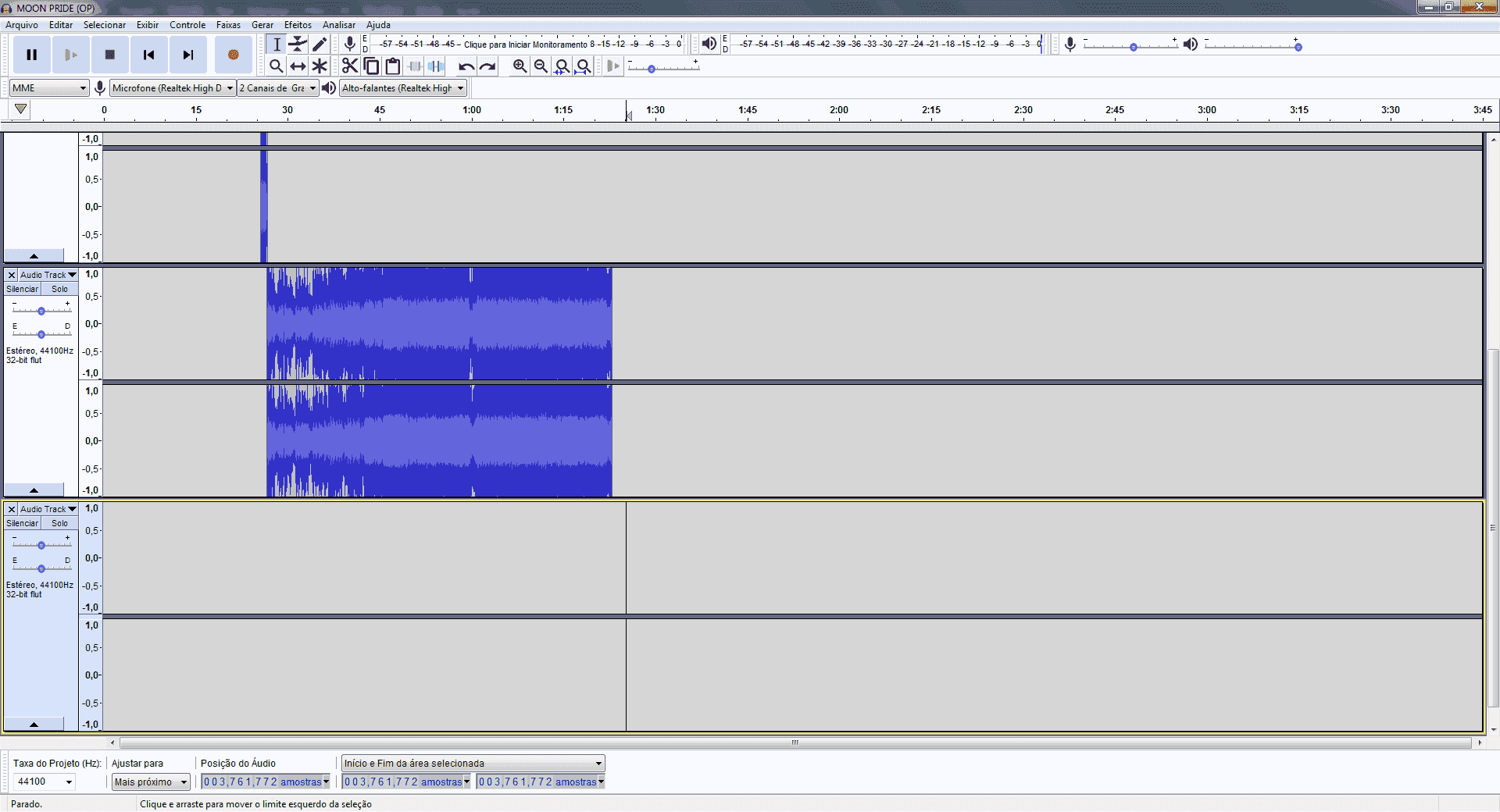Viewport: 1500px width, 812px height.
Task: Open the MME audio host dropdown
Action: (x=49, y=88)
